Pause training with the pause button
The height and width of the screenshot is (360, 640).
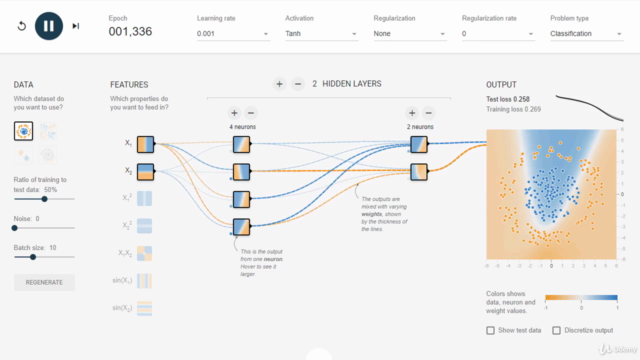coord(49,26)
